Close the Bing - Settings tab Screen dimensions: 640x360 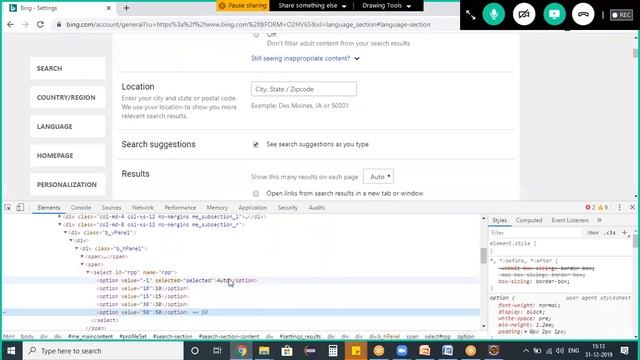pyautogui.click(x=109, y=8)
